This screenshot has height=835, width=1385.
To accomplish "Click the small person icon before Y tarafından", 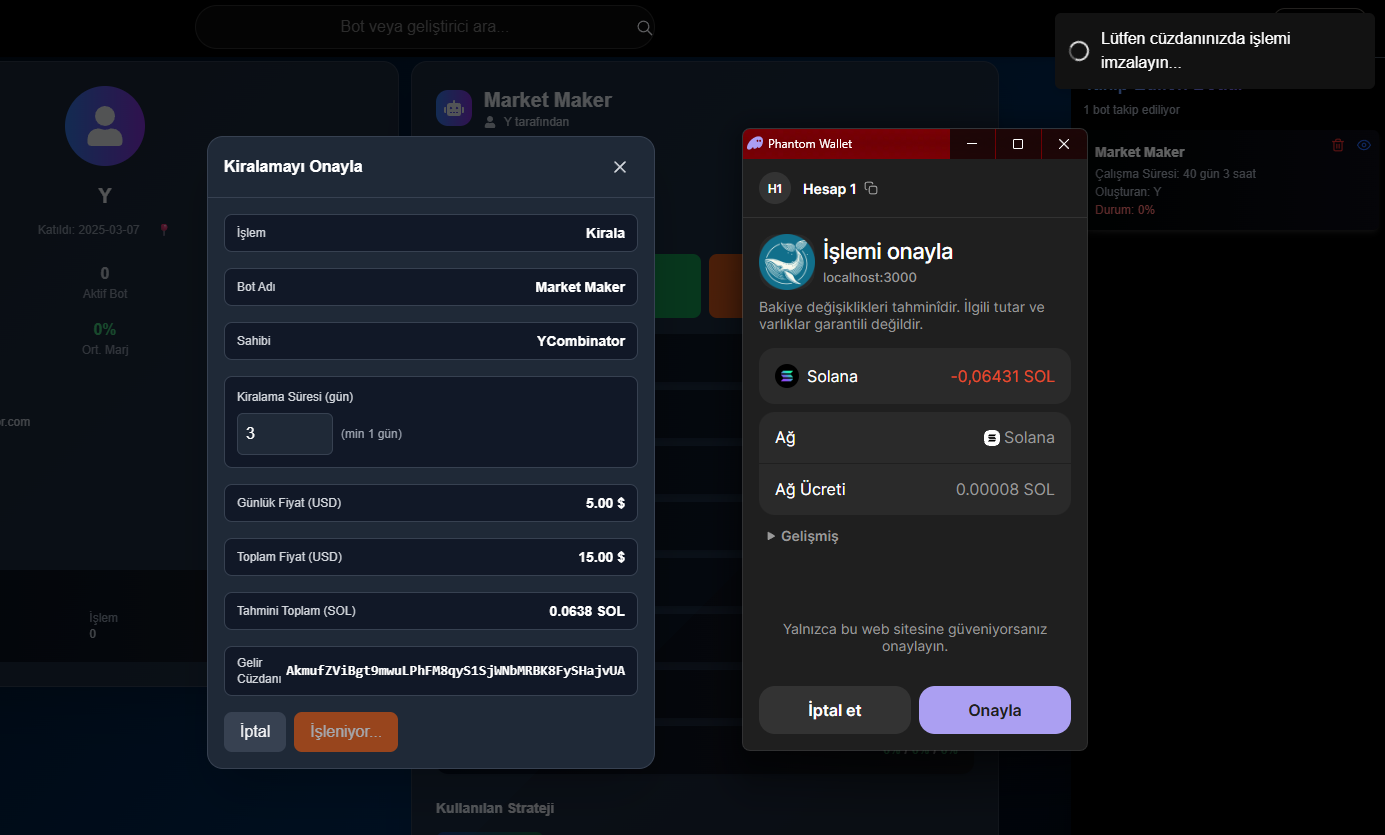I will coord(490,122).
